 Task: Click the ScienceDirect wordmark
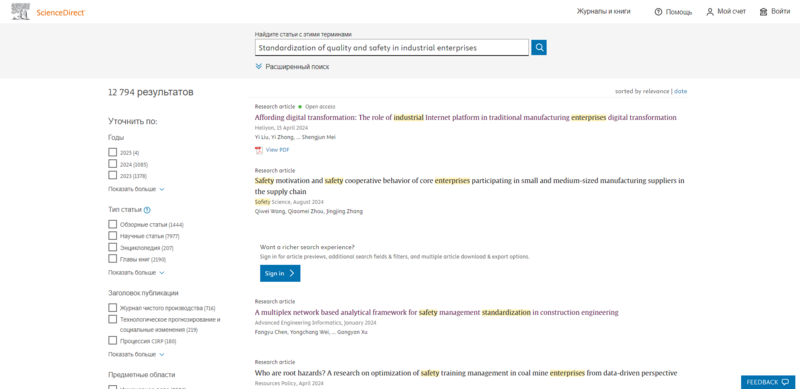point(61,12)
